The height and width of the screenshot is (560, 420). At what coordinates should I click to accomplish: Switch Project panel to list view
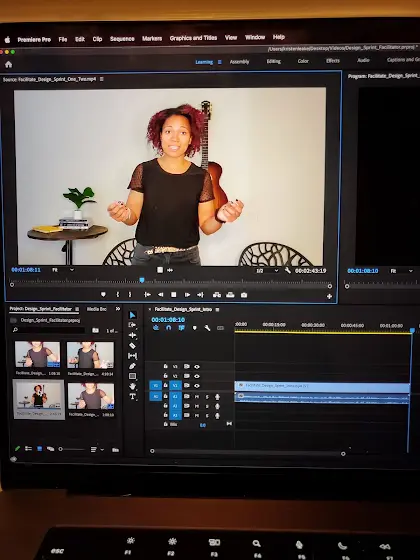click(x=28, y=449)
